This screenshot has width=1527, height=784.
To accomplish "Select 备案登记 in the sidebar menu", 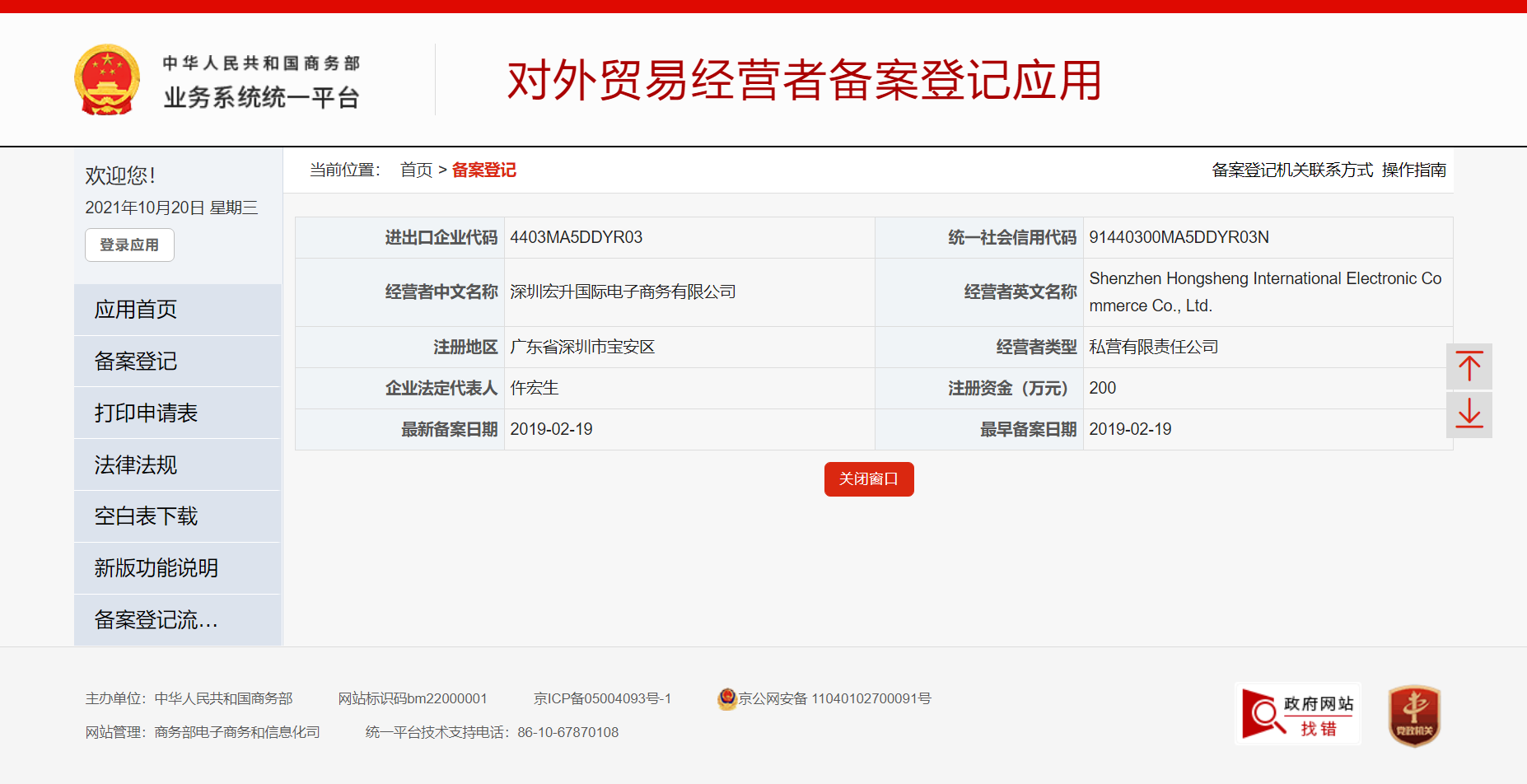I will [178, 362].
